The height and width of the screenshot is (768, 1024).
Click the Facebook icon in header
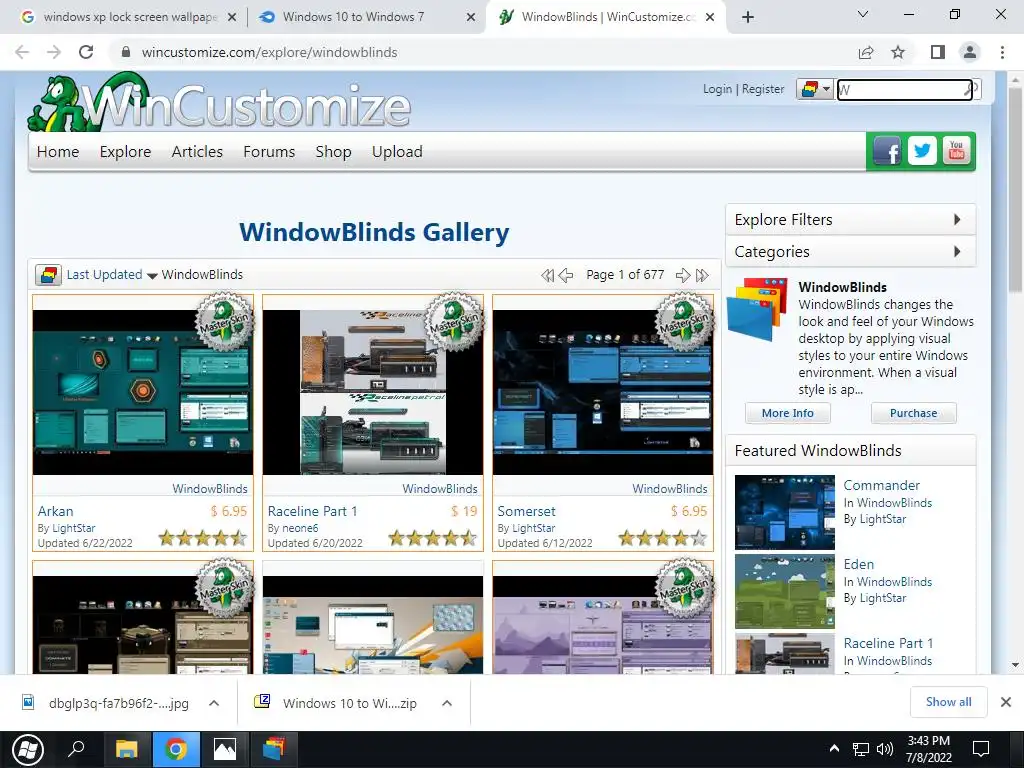(x=887, y=152)
